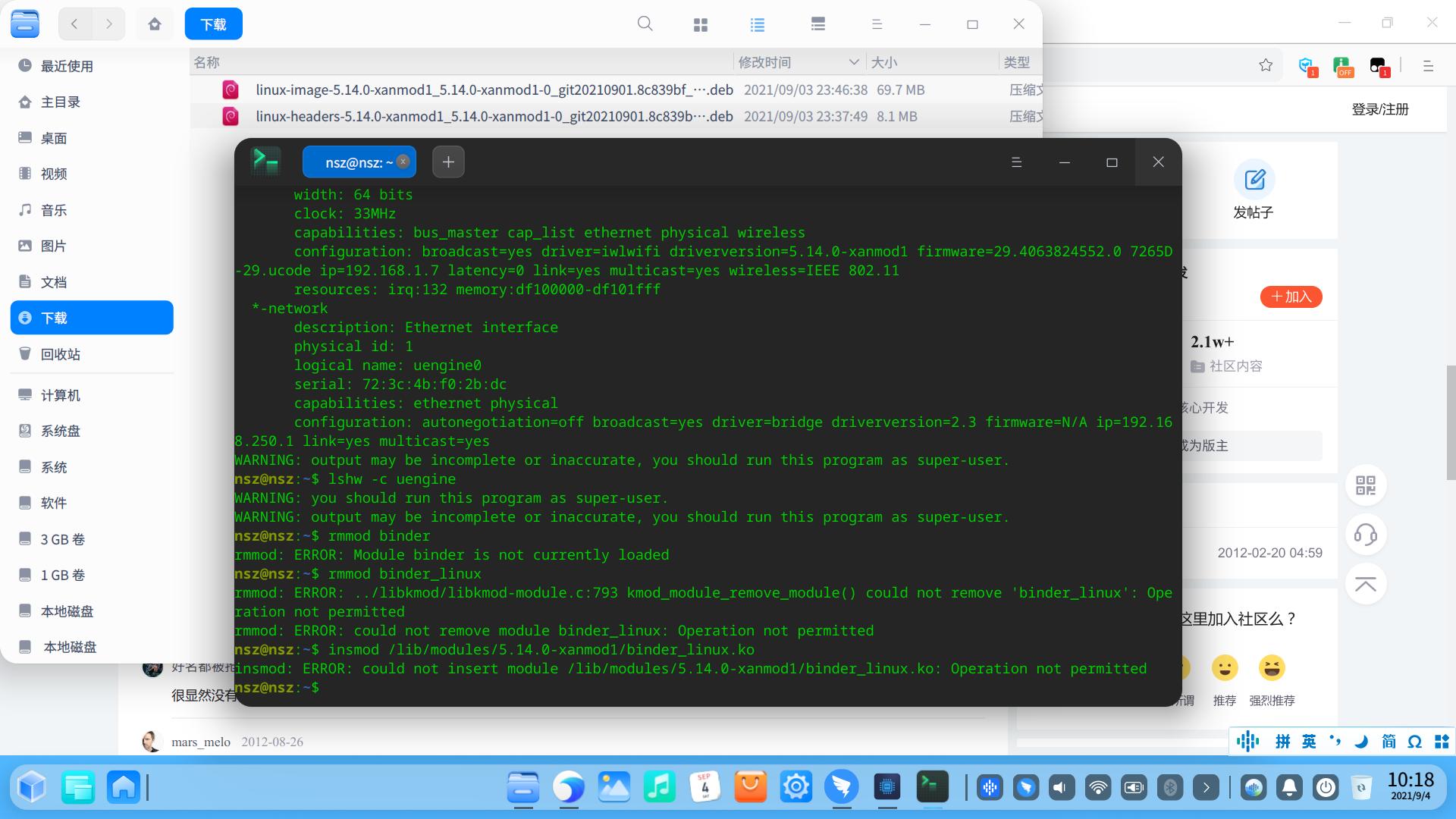Toggle the file details view icon
This screenshot has height=819, width=1456.
817,24
